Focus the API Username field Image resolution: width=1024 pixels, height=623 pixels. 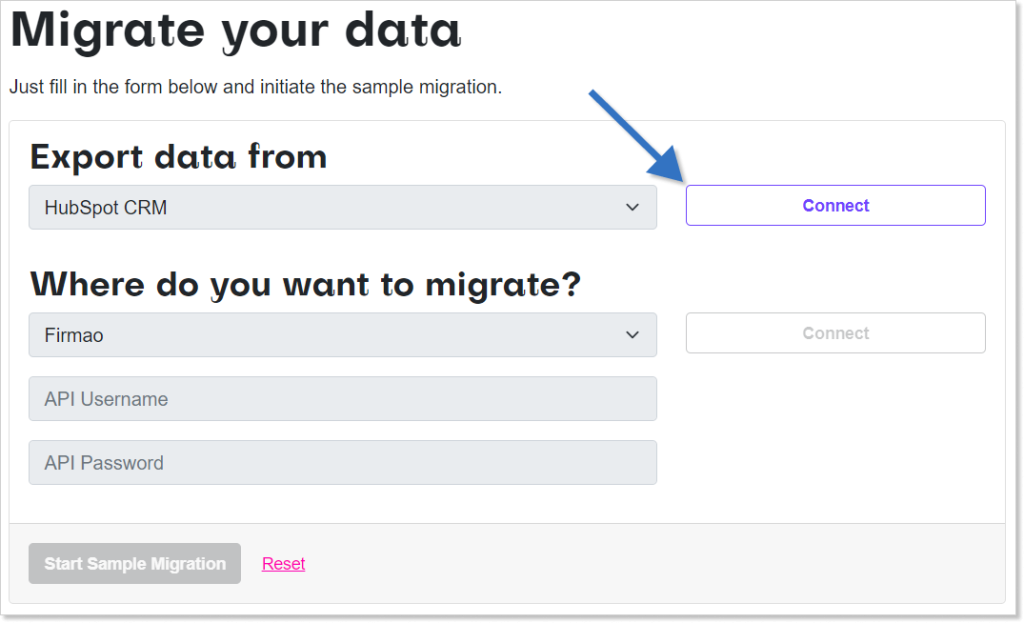[342, 398]
